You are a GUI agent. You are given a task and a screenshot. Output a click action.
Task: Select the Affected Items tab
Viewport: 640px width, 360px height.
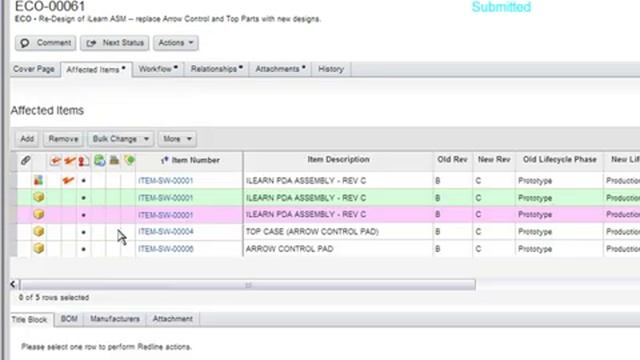pyautogui.click(x=96, y=69)
